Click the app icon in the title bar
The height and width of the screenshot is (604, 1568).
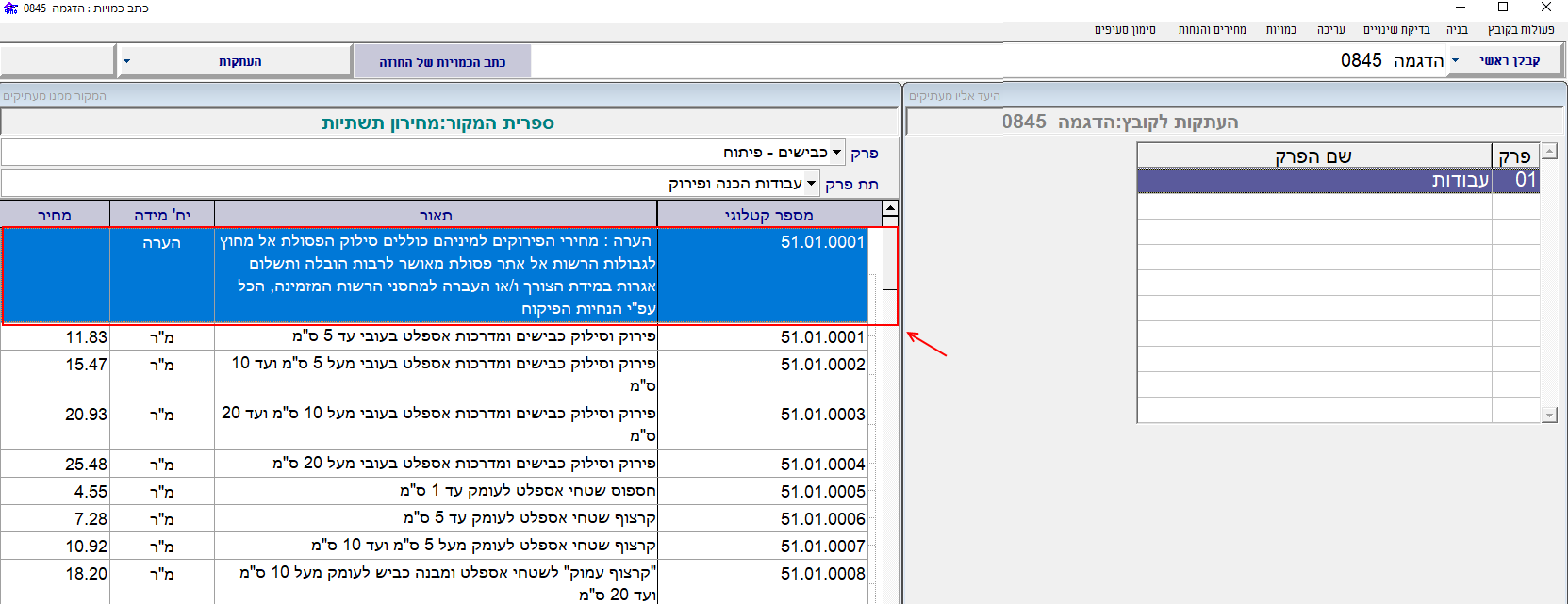(10, 8)
